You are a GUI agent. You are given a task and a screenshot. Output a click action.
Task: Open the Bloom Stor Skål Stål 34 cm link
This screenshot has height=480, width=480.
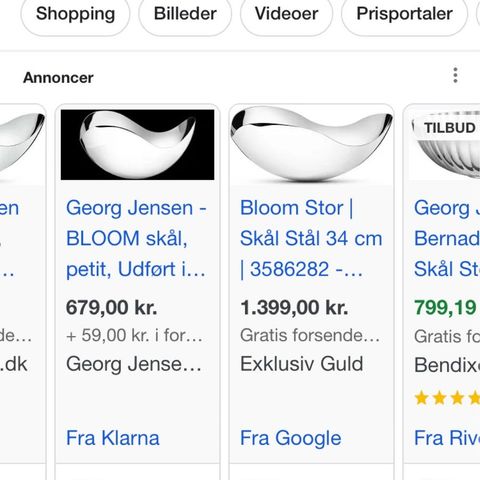(x=311, y=239)
